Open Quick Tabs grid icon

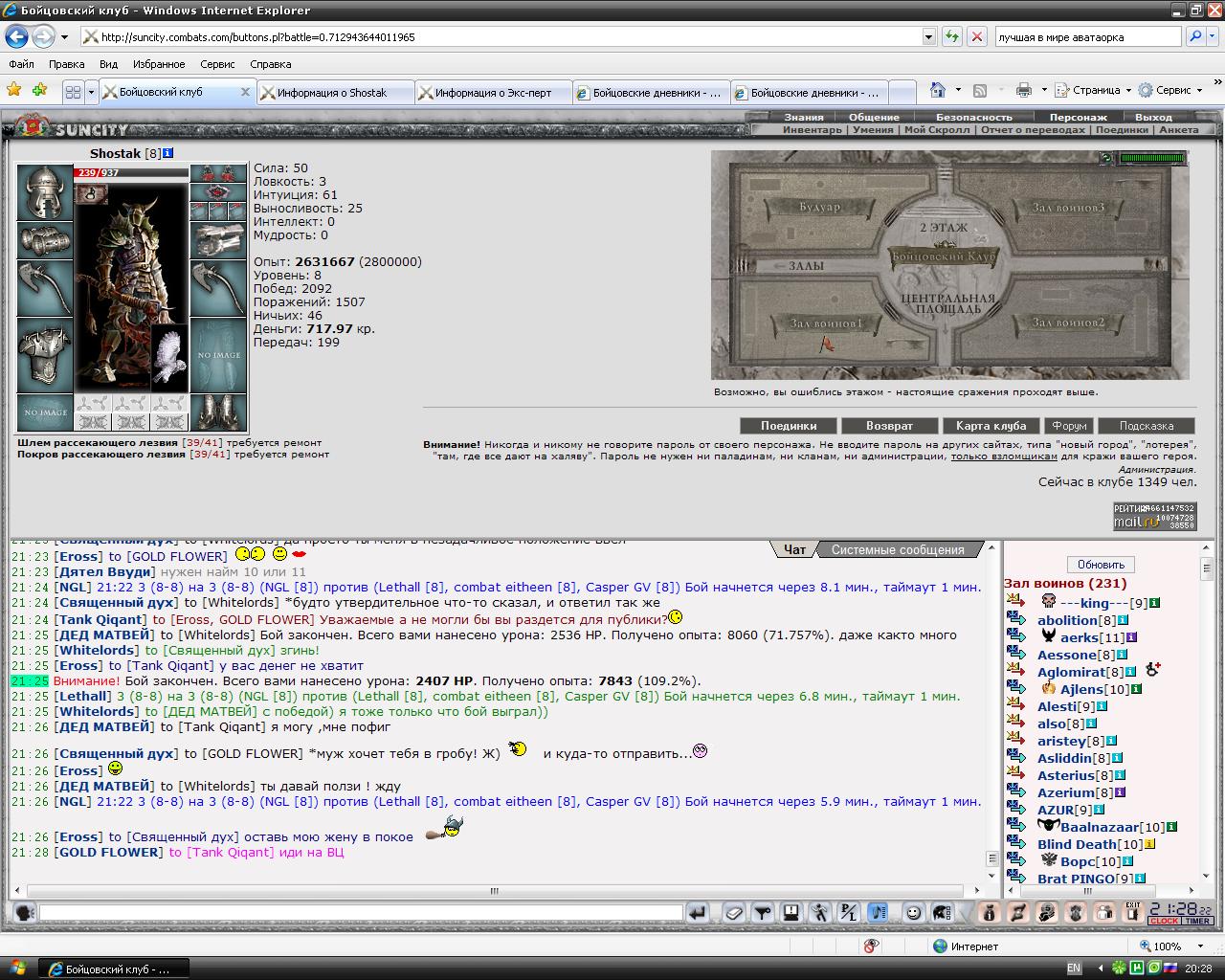[x=73, y=92]
